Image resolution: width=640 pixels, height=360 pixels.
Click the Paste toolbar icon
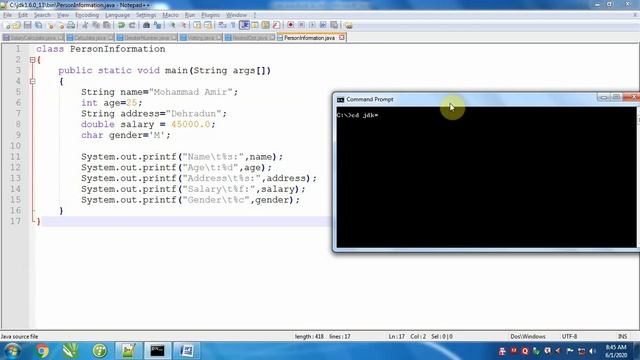[x=107, y=25]
